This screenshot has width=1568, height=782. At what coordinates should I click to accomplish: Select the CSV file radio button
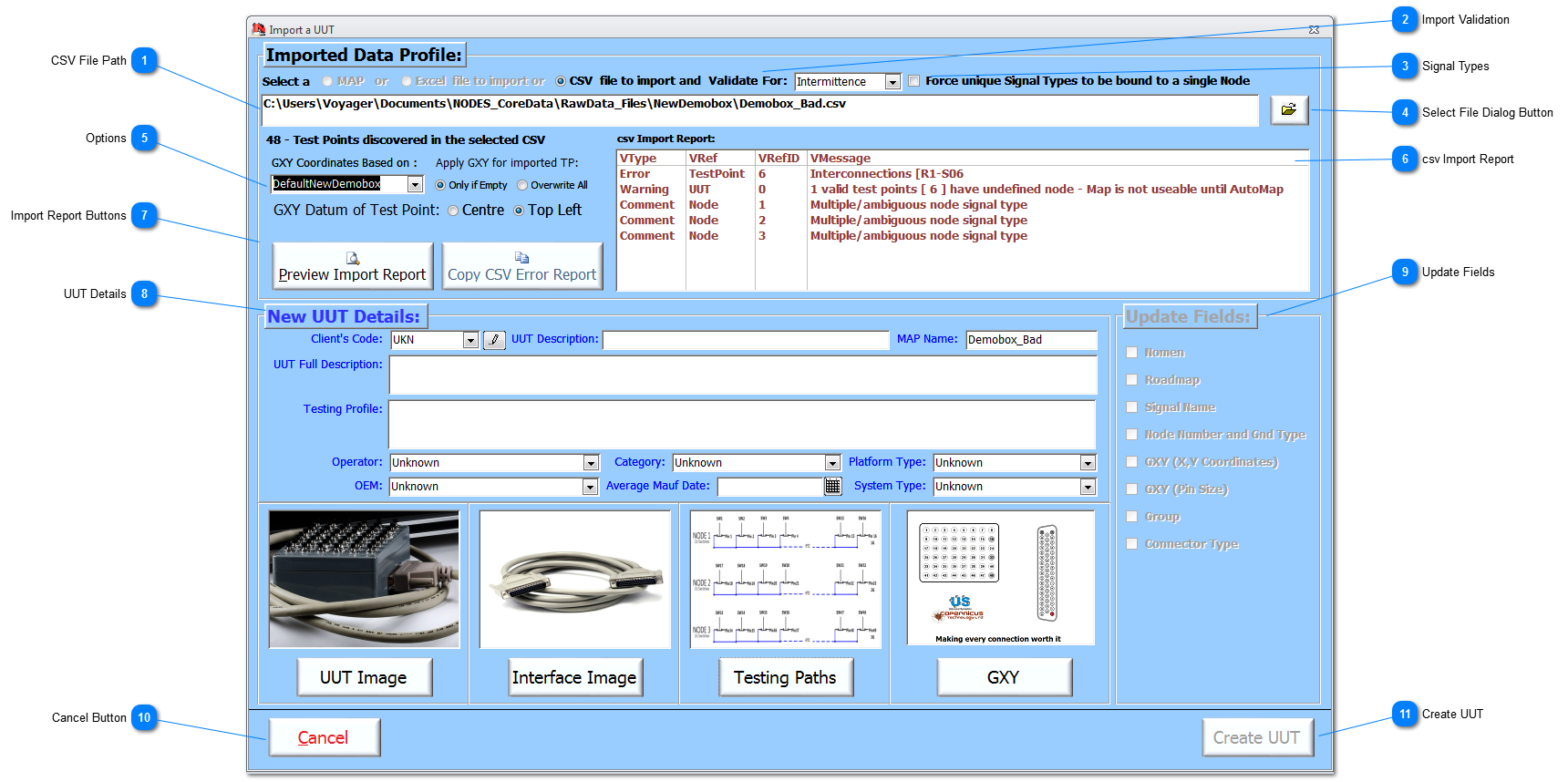point(561,81)
